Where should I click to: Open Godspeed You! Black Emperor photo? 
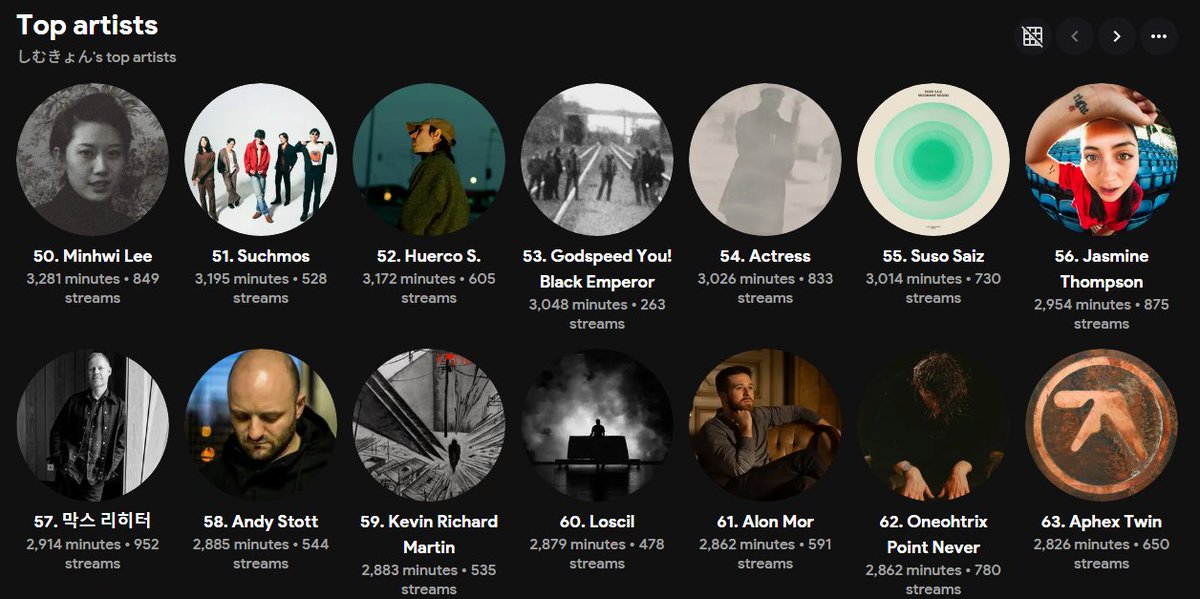597,159
